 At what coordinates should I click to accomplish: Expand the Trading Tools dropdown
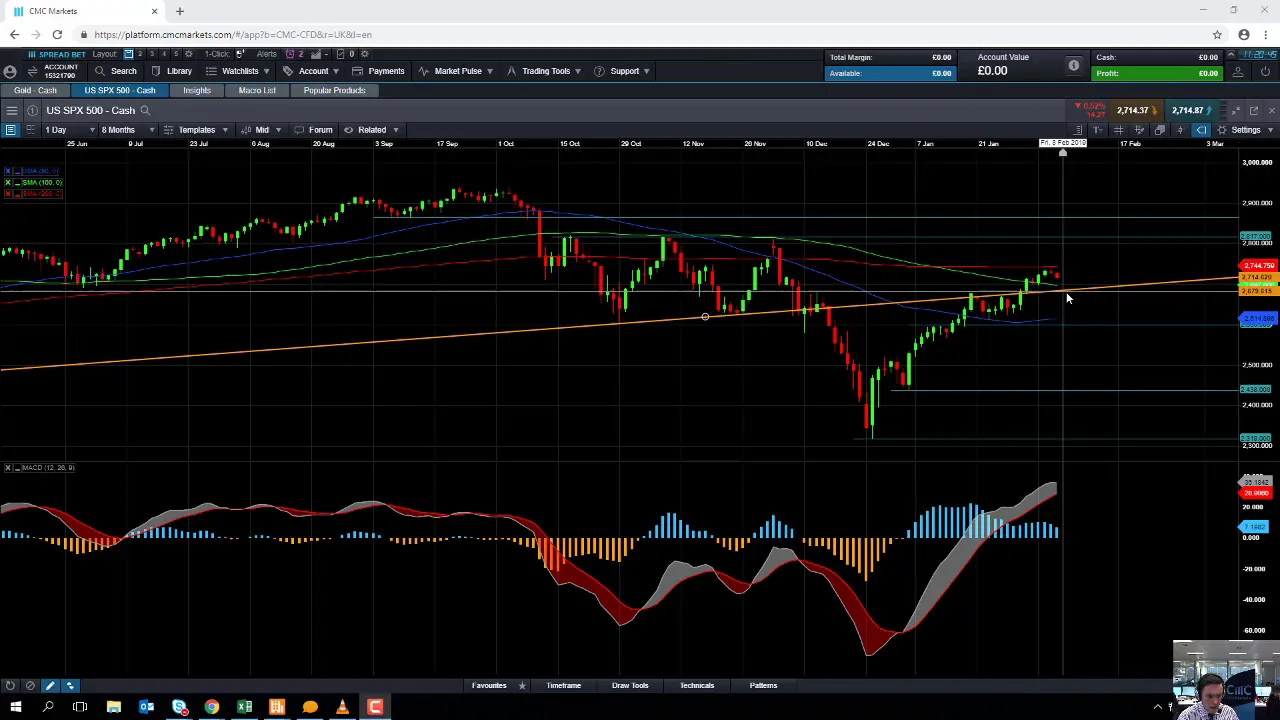click(x=543, y=71)
